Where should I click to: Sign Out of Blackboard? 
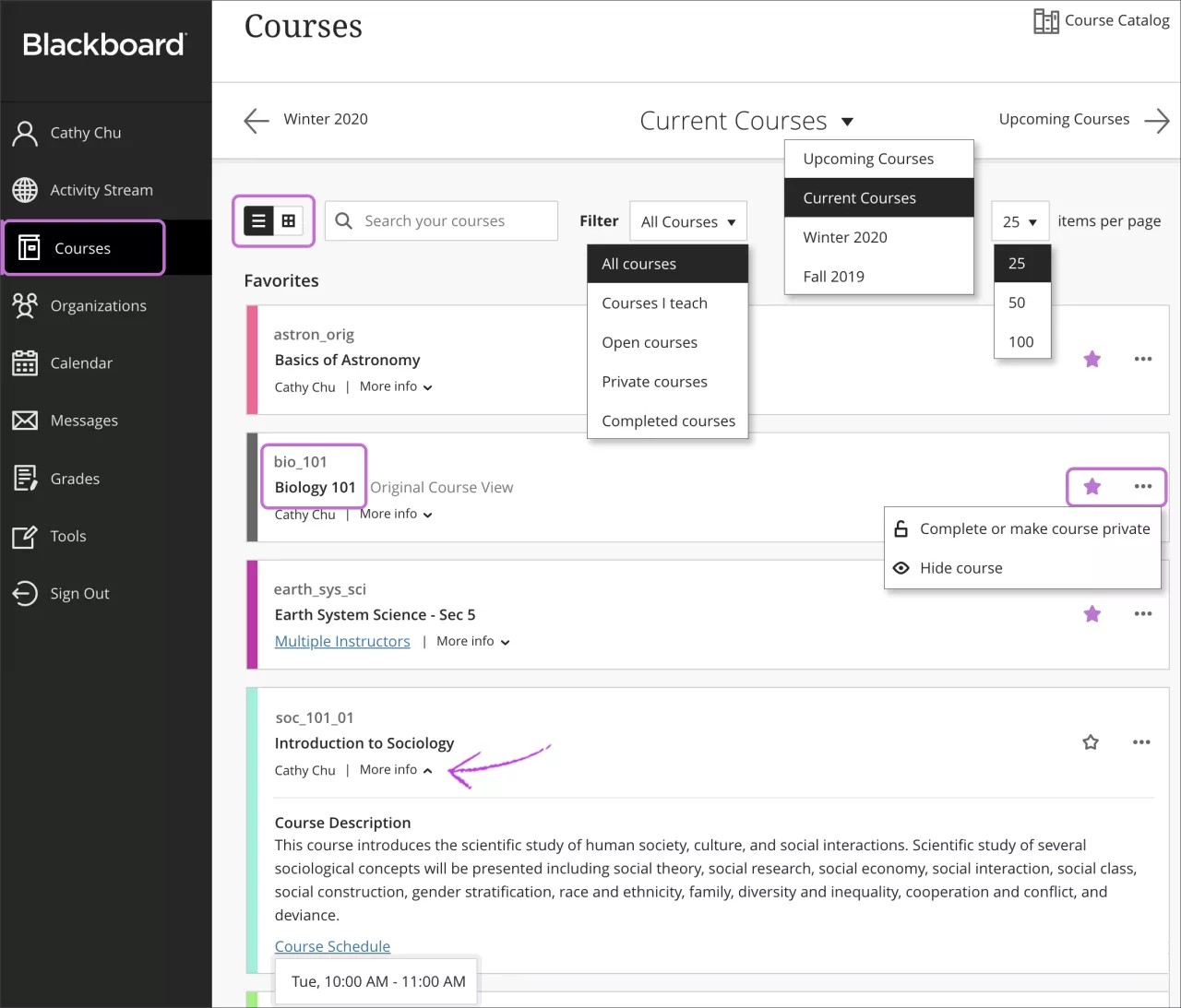[79, 593]
